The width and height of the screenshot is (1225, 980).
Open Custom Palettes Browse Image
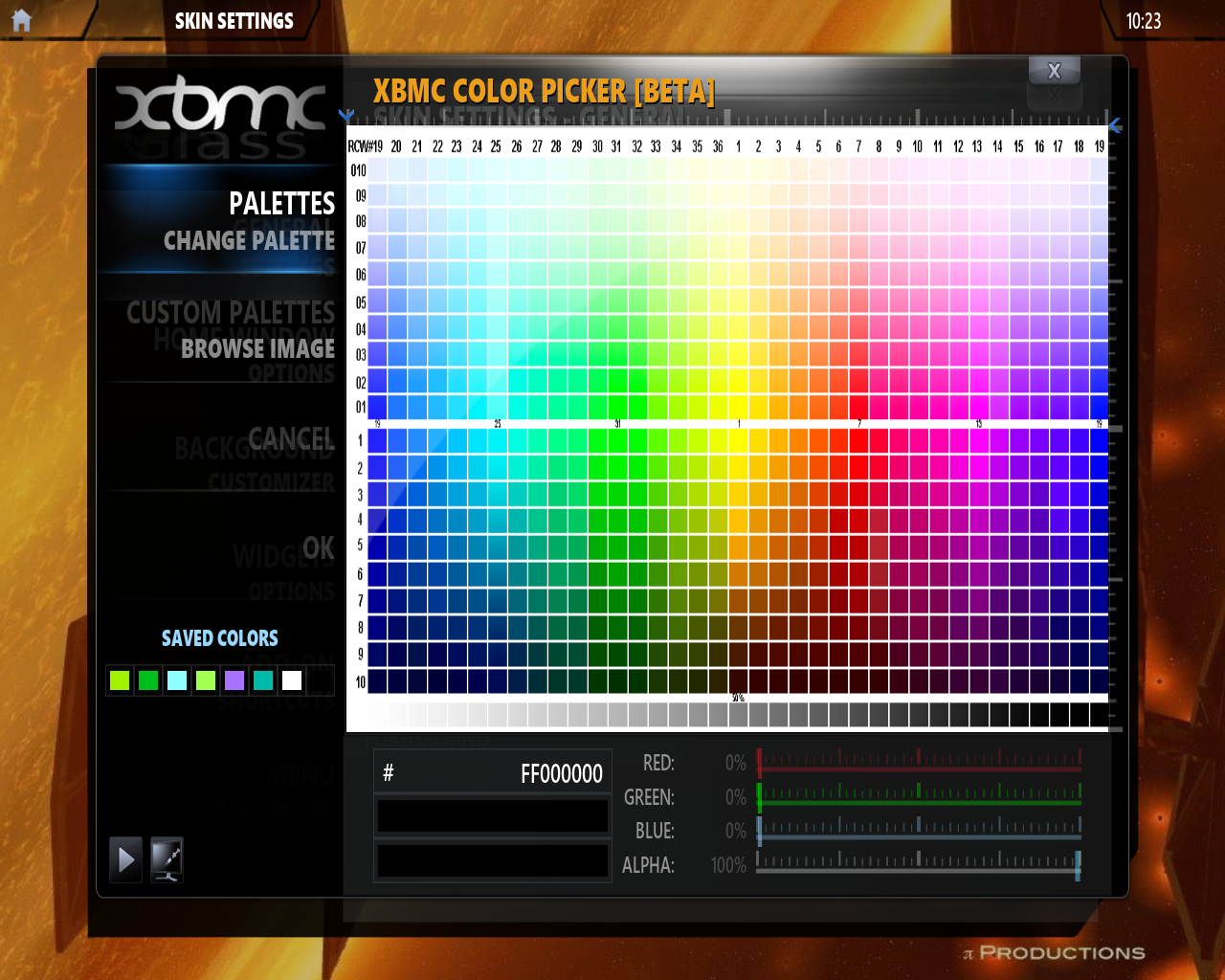tap(257, 348)
